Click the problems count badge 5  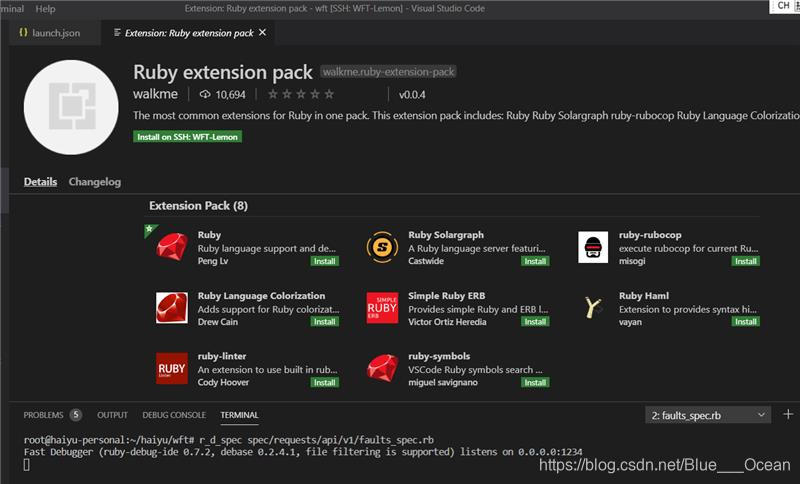point(76,415)
